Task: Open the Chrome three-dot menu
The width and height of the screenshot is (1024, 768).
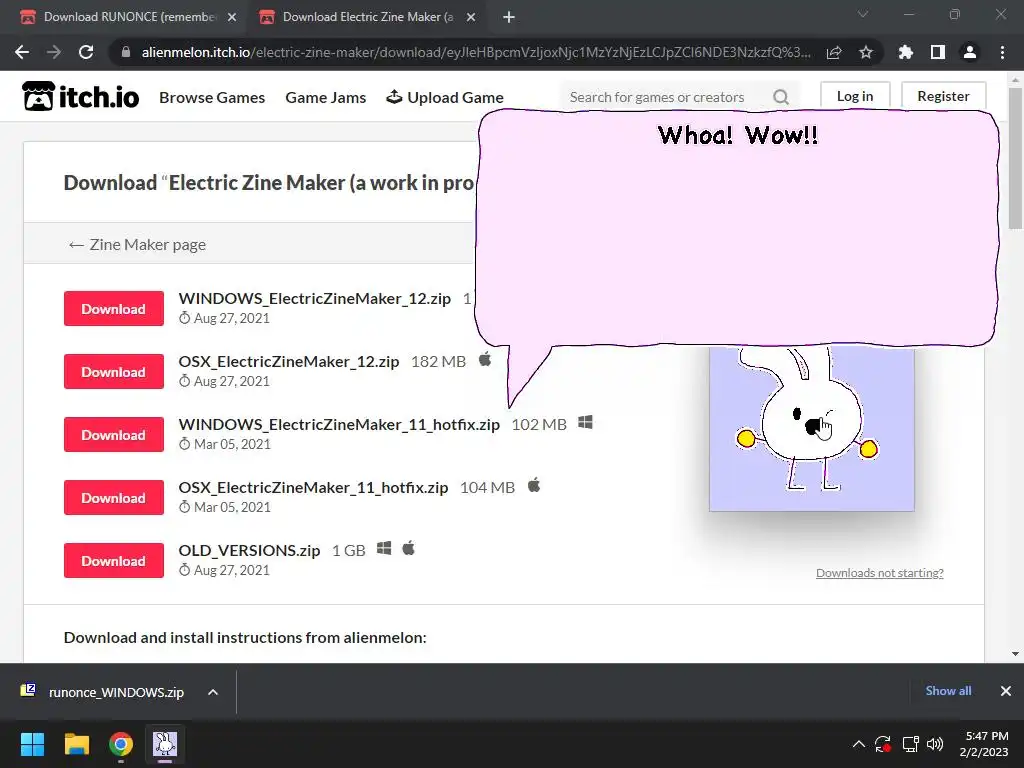Action: [1002, 52]
